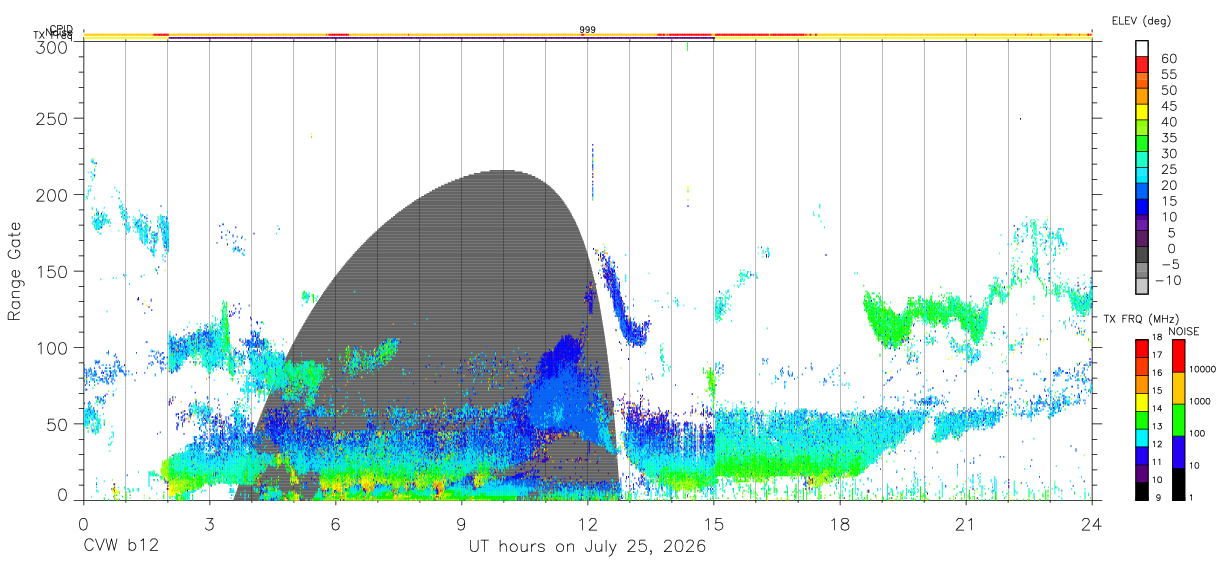Click the "18" UT hour tick label
Screen dimensions: 1228x567
[x=840, y=524]
